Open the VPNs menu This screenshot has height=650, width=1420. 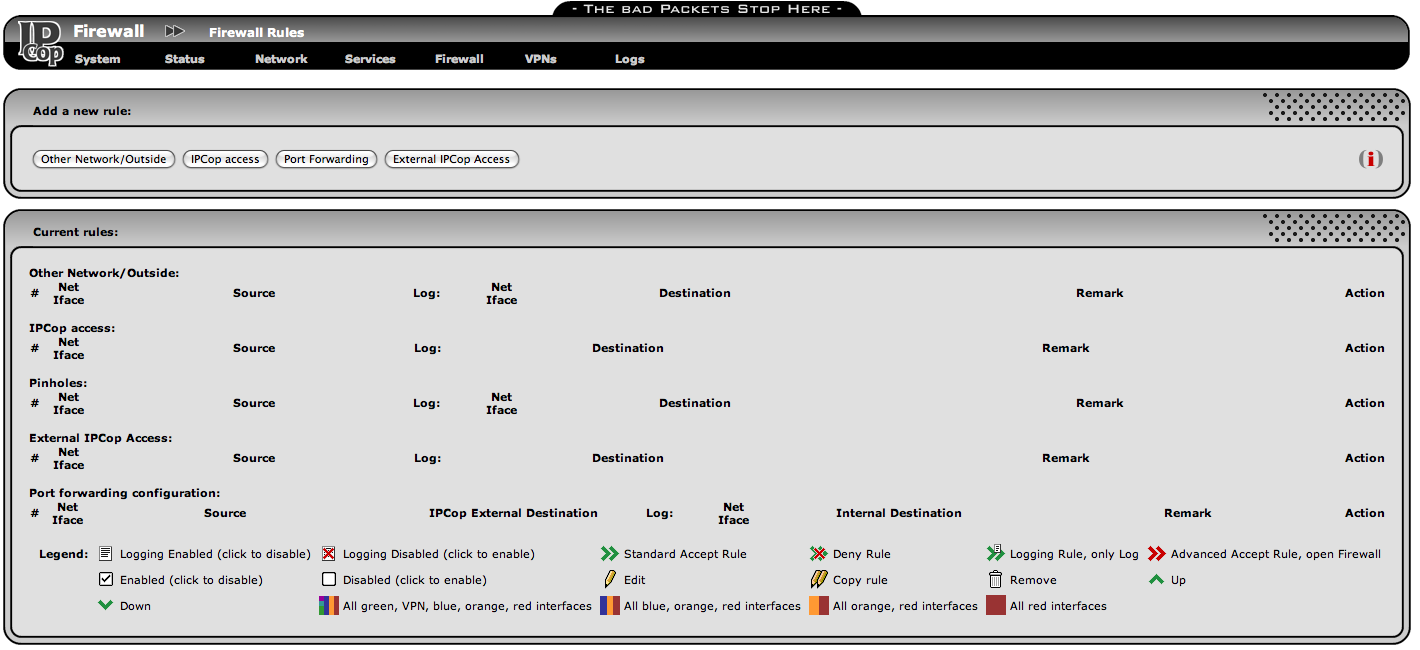(x=541, y=59)
